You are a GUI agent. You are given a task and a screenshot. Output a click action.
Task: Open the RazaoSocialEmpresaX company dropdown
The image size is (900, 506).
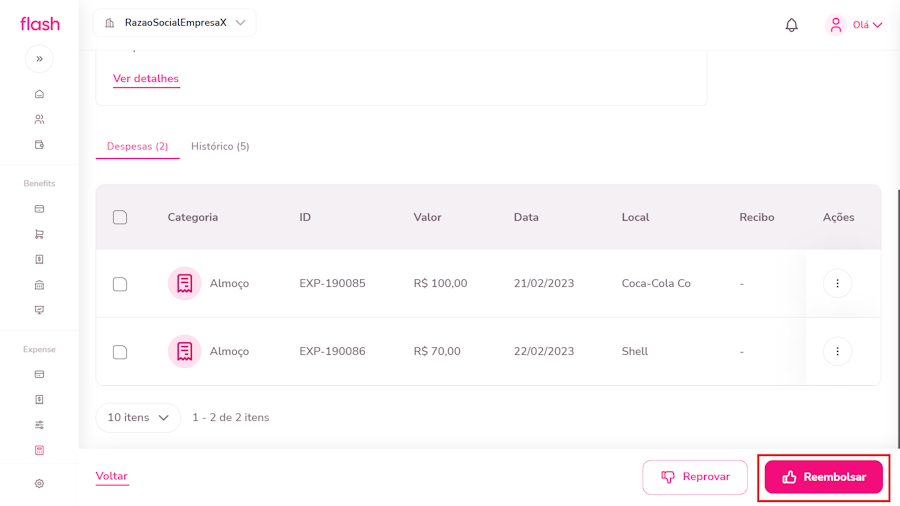175,23
